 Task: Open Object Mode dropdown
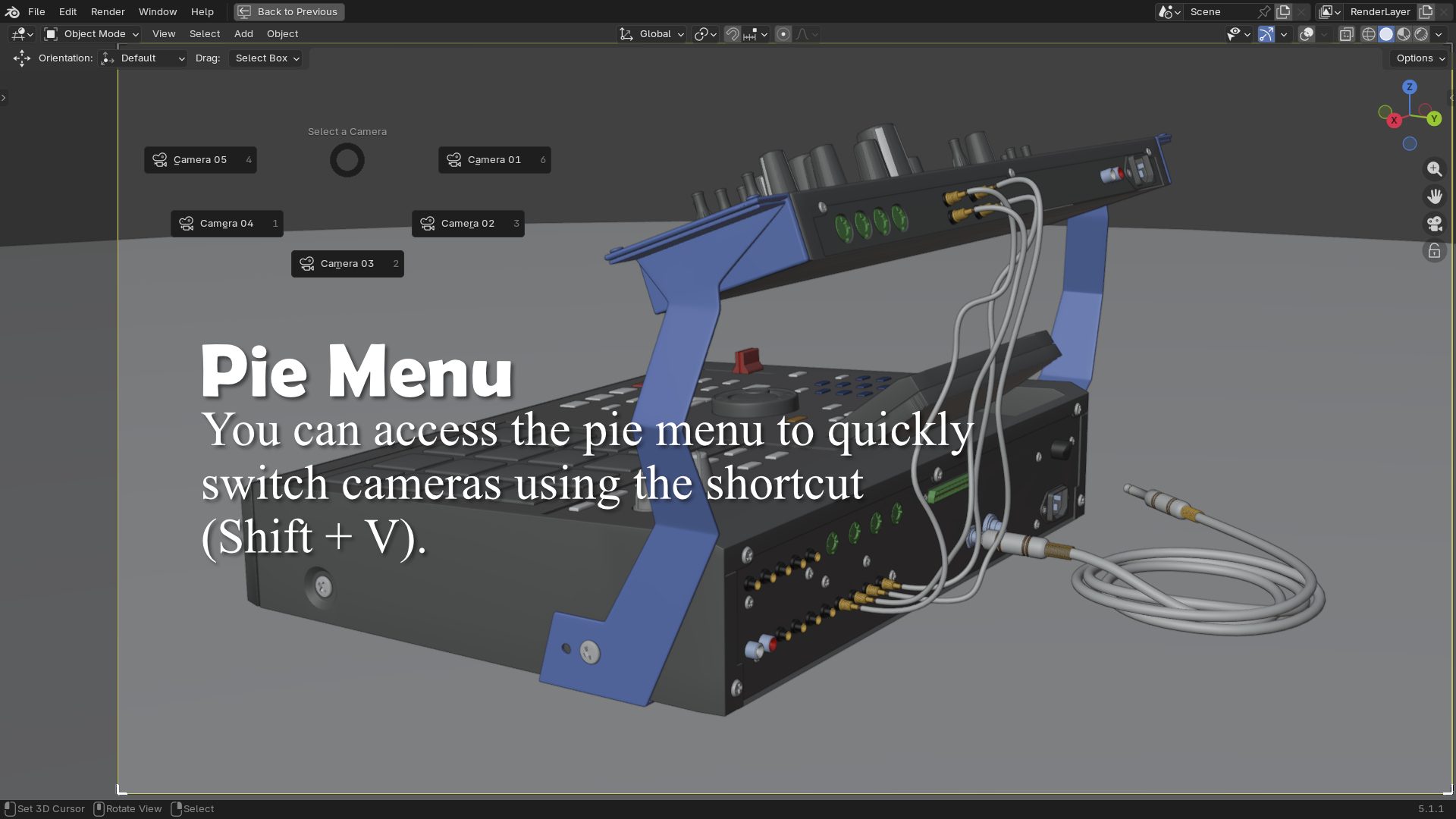[x=92, y=34]
